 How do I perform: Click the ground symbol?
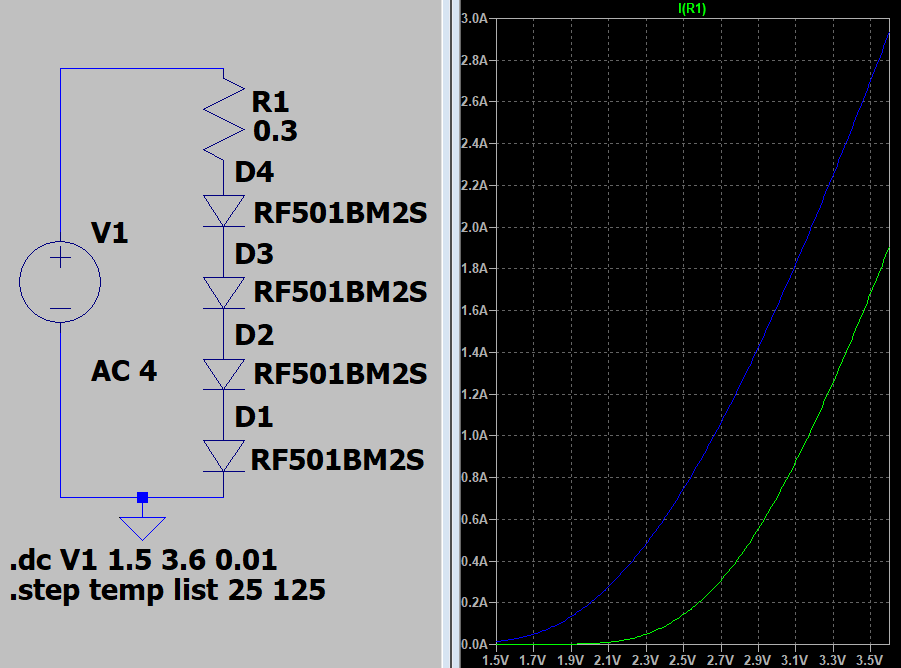point(142,527)
